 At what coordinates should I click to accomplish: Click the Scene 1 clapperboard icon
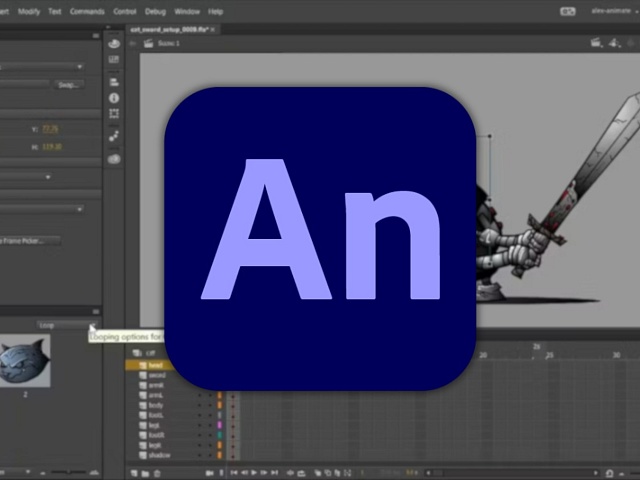150,44
